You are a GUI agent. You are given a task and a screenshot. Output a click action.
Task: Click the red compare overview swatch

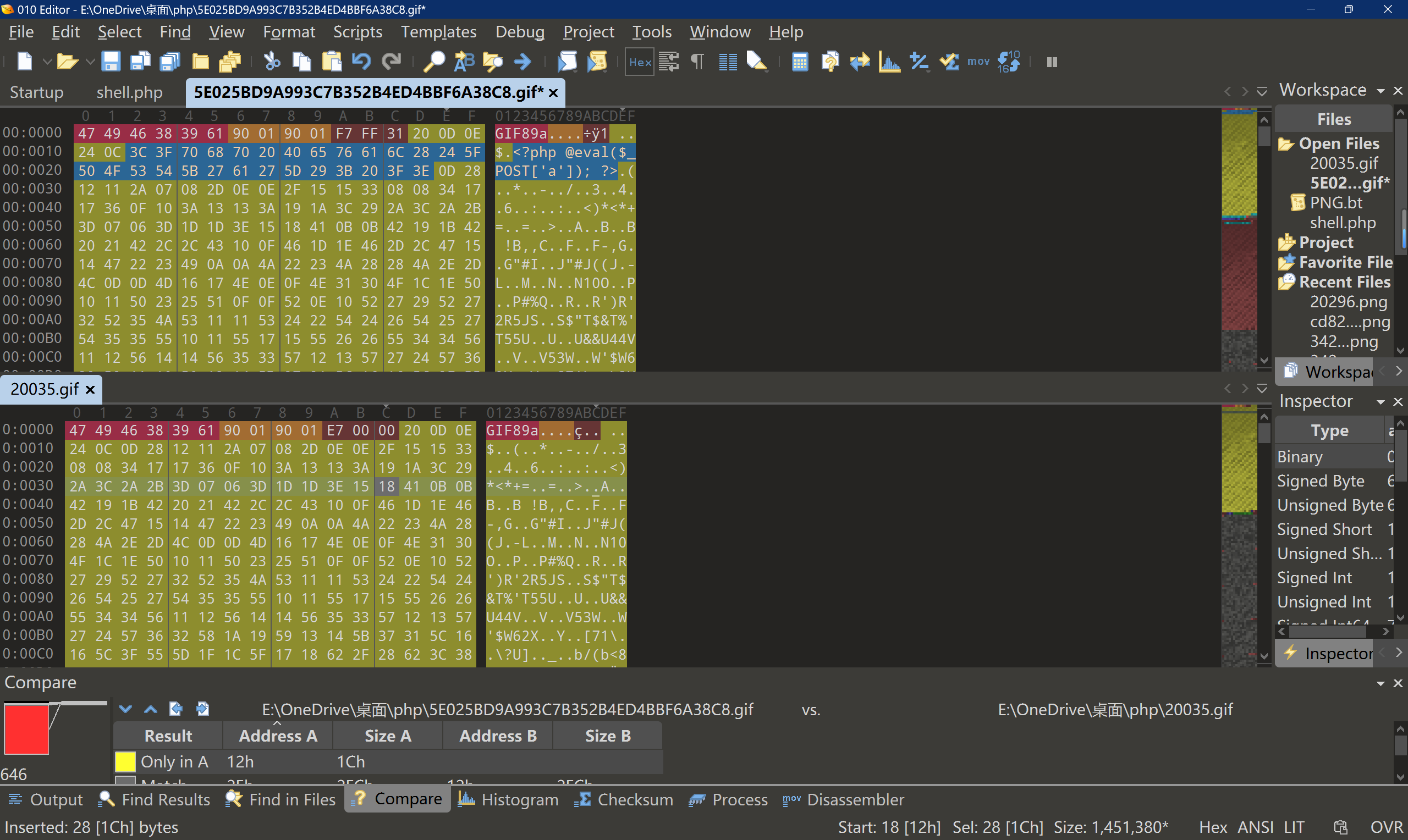26,729
